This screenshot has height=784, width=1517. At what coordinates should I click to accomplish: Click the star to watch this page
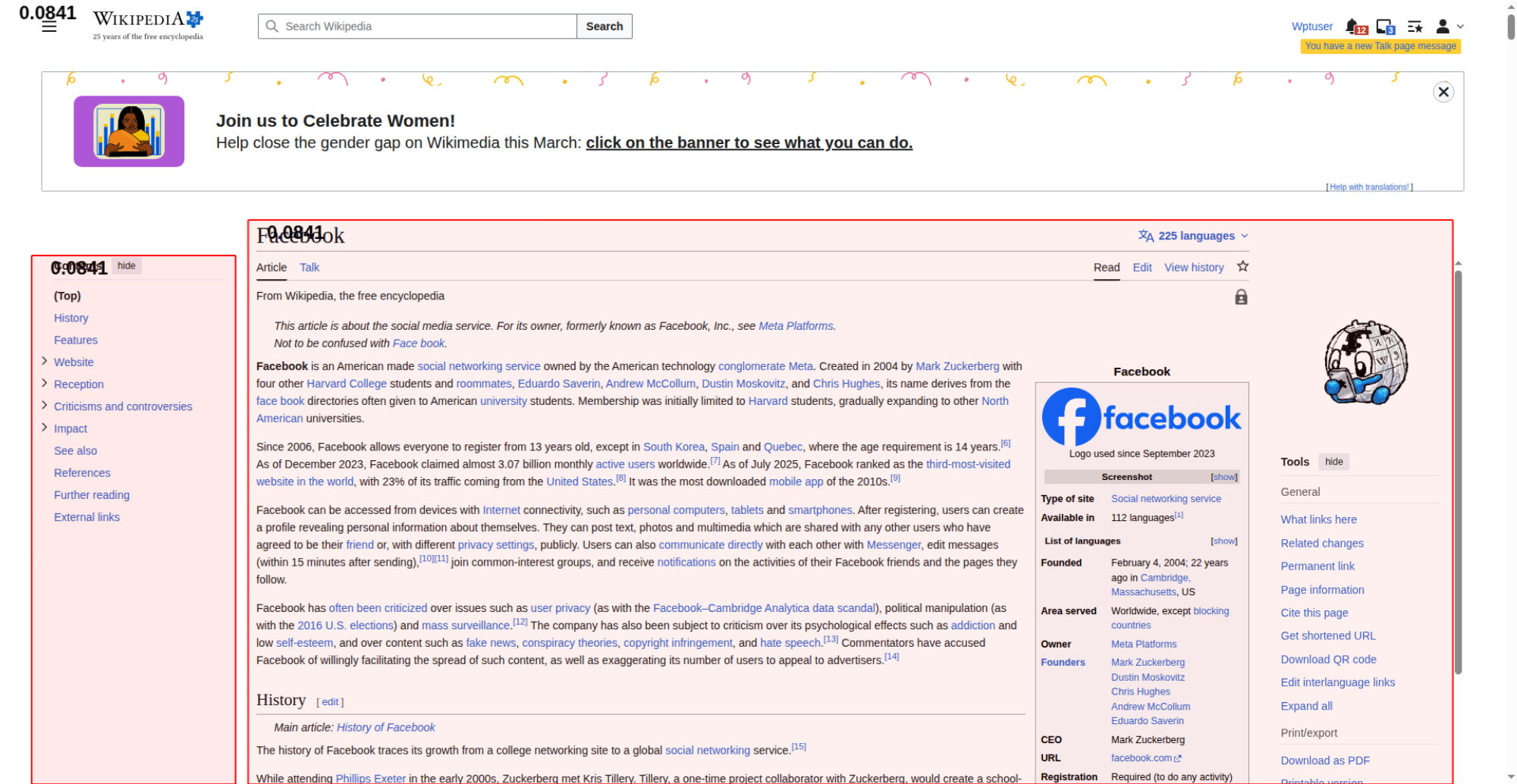pos(1242,267)
